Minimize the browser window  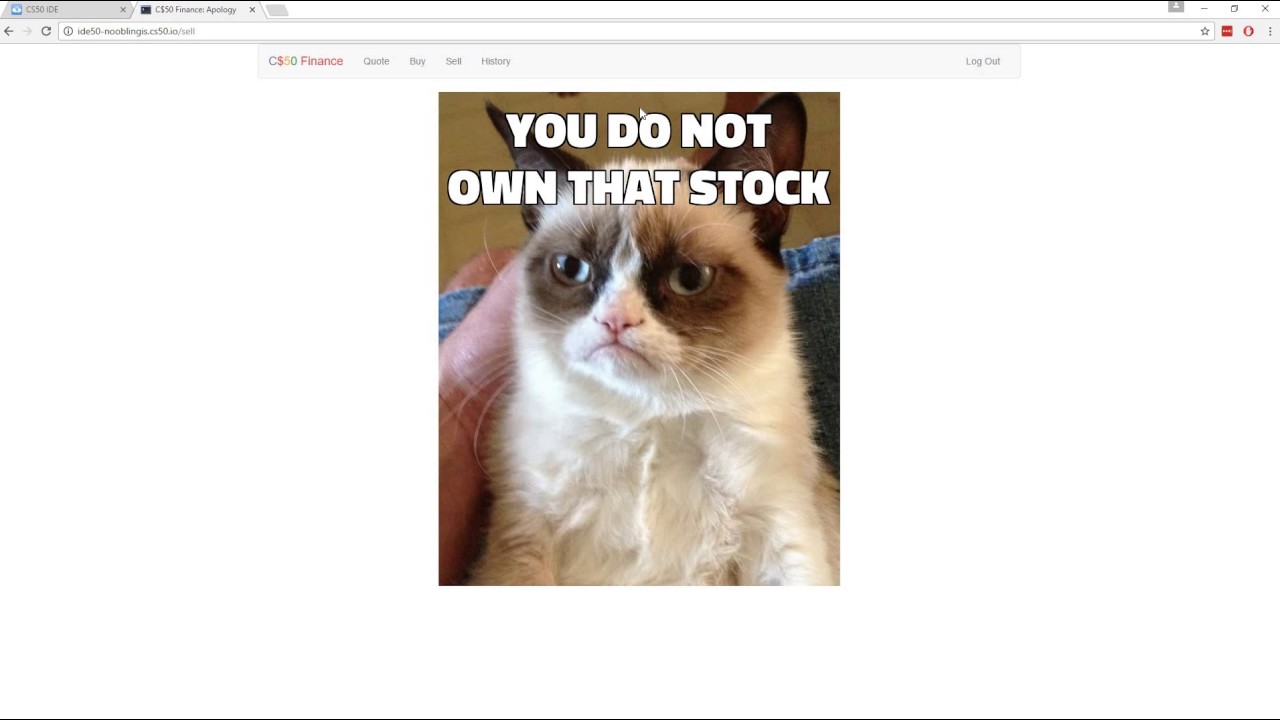(1204, 9)
